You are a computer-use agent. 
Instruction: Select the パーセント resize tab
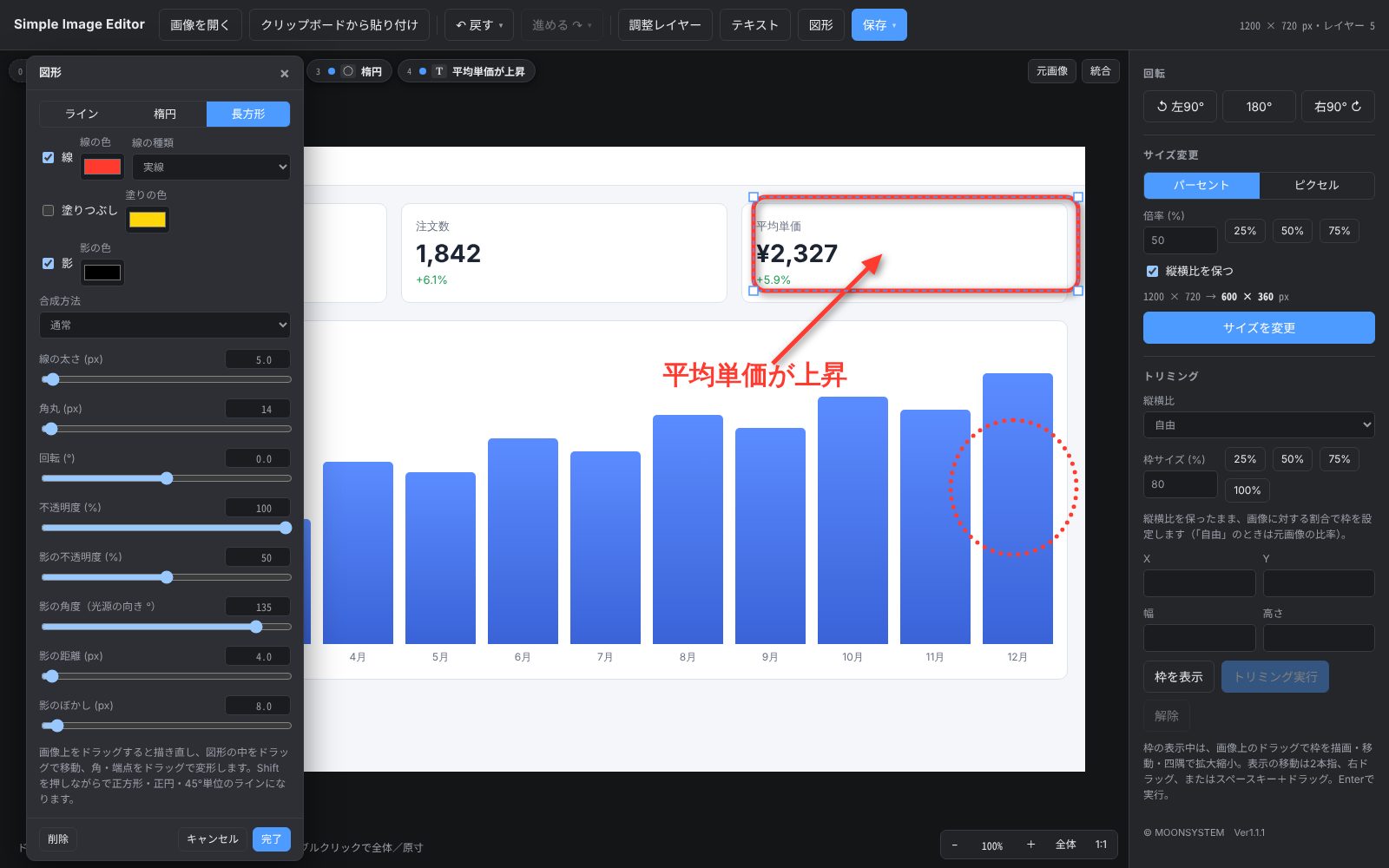[1201, 185]
